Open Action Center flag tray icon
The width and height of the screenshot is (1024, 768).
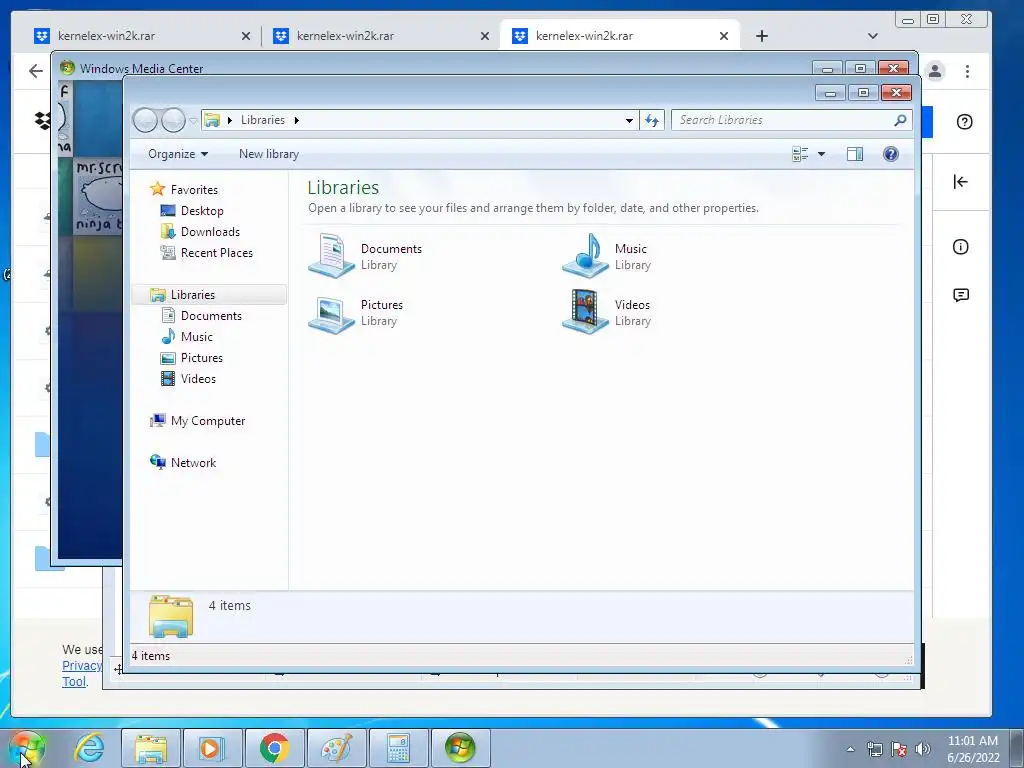pos(899,749)
